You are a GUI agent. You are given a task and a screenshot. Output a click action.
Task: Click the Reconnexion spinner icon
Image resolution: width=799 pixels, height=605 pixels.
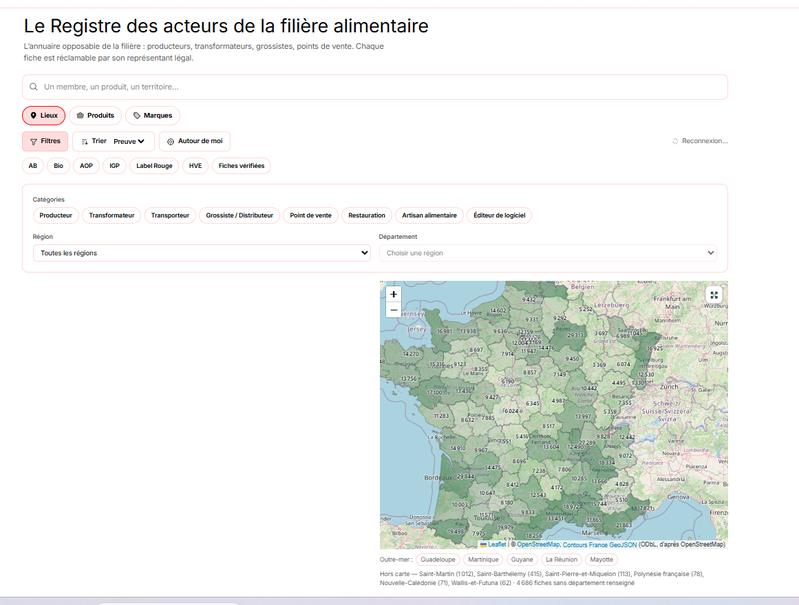tap(675, 141)
